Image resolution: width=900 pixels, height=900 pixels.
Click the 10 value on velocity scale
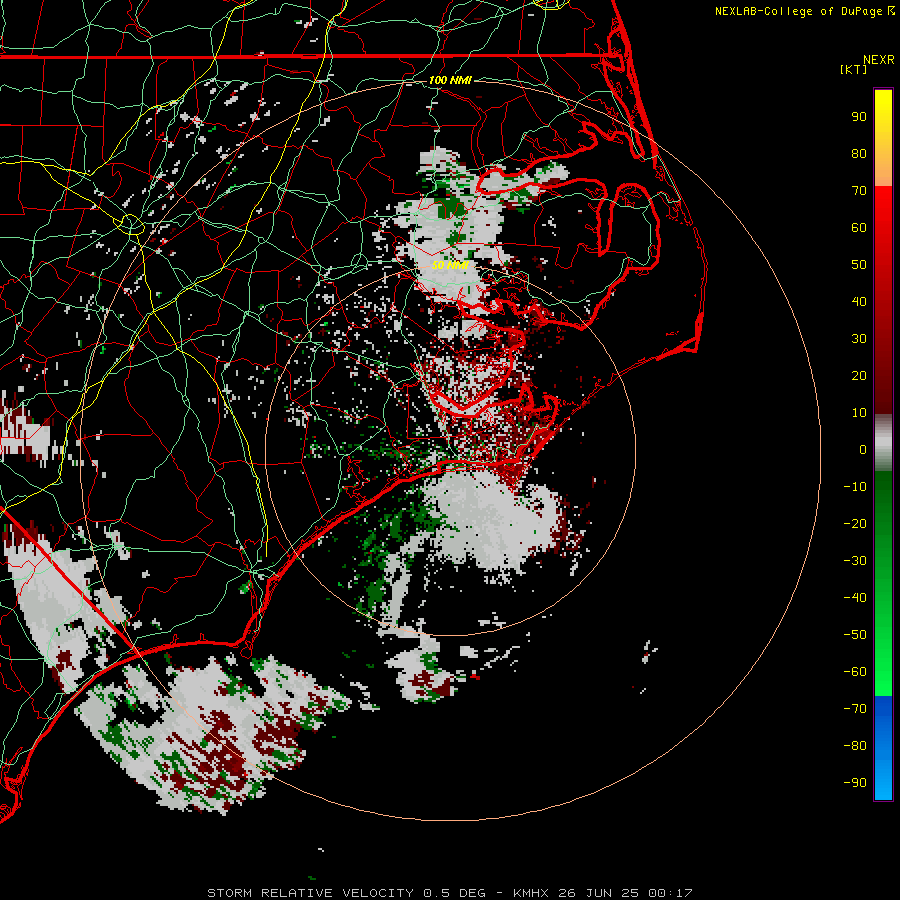coord(859,413)
